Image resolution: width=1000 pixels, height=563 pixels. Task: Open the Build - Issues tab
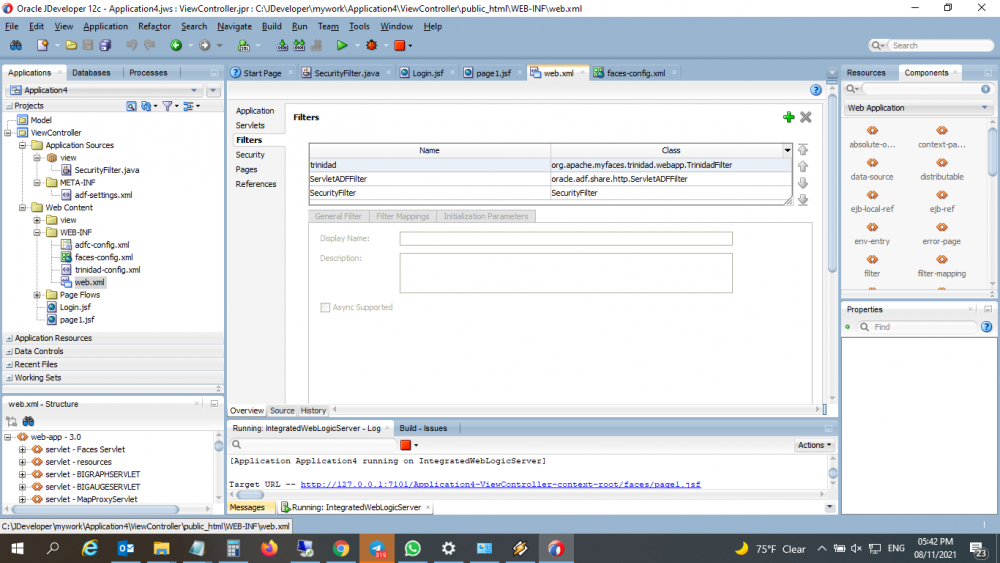point(423,428)
